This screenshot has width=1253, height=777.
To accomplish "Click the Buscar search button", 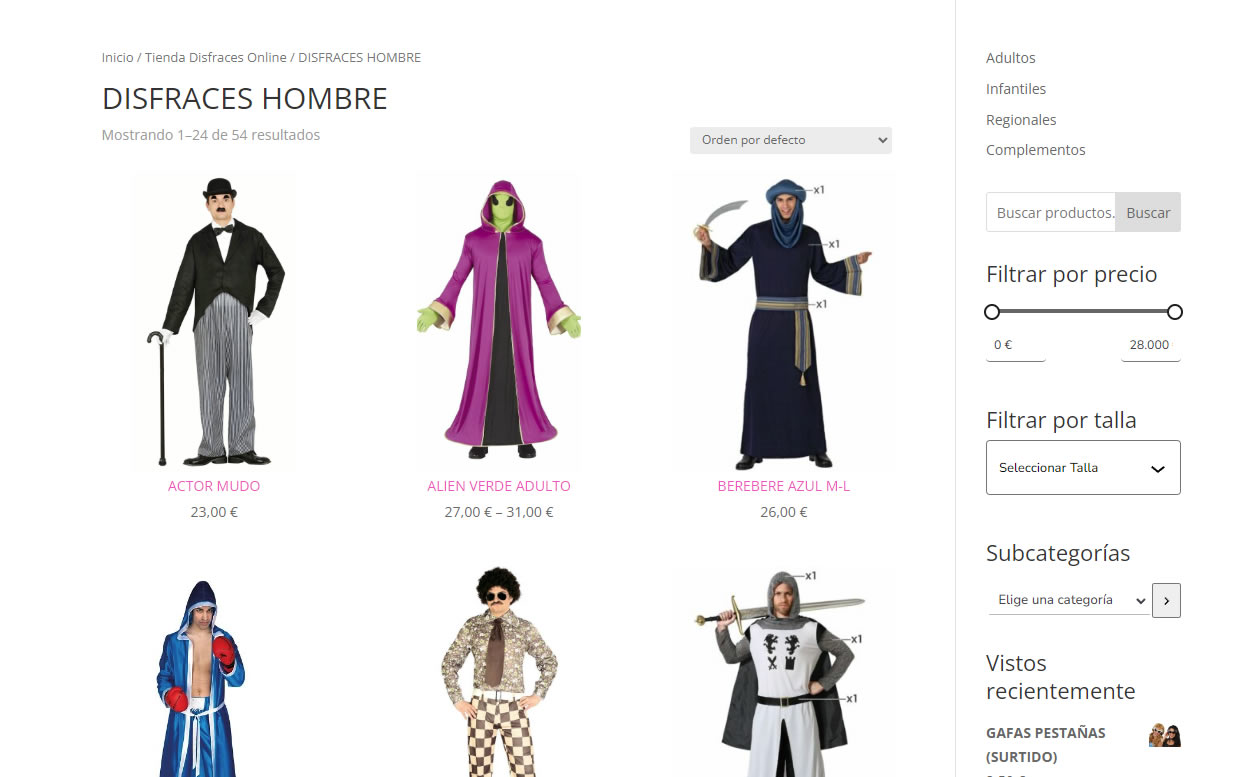I will point(1148,212).
